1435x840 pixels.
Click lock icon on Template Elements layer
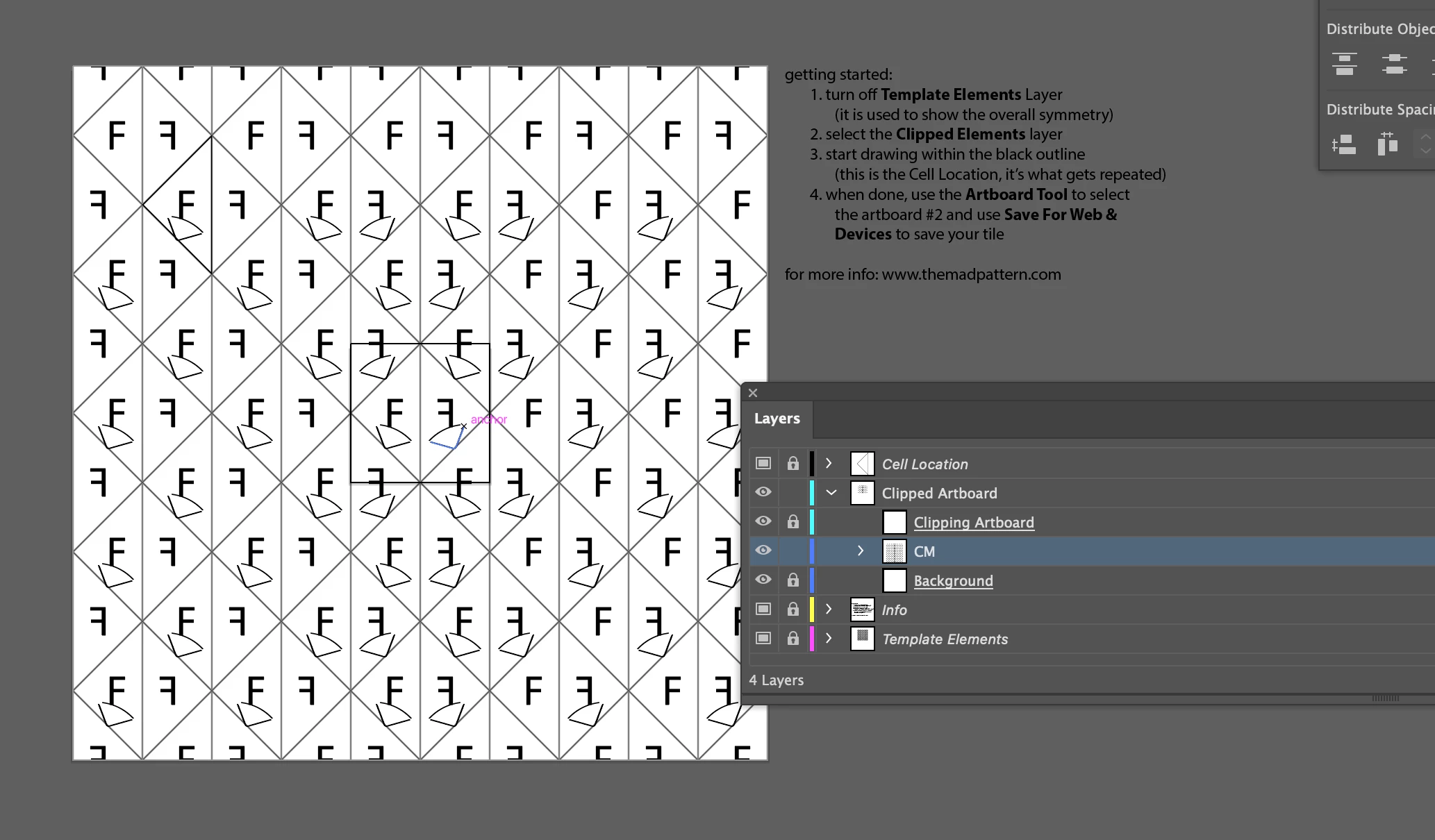[x=793, y=639]
